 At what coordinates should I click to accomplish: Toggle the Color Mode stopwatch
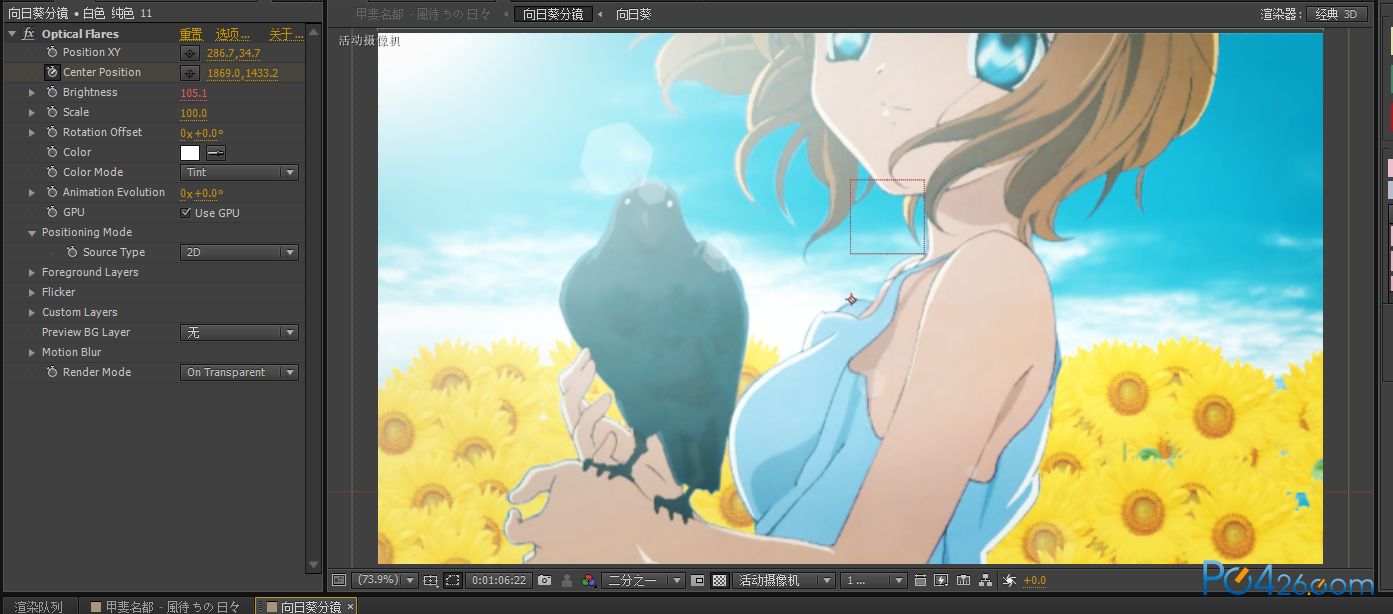[x=52, y=172]
